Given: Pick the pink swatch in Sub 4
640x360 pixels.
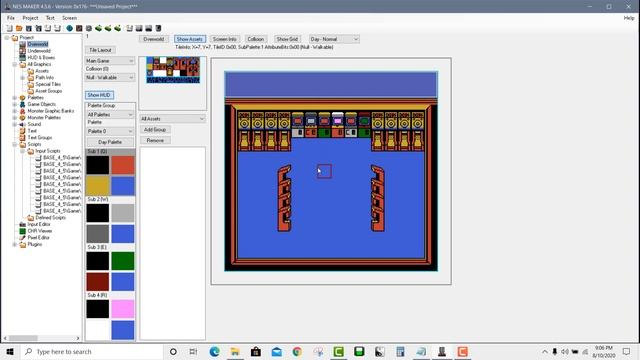Looking at the screenshot, I should pyautogui.click(x=122, y=309).
